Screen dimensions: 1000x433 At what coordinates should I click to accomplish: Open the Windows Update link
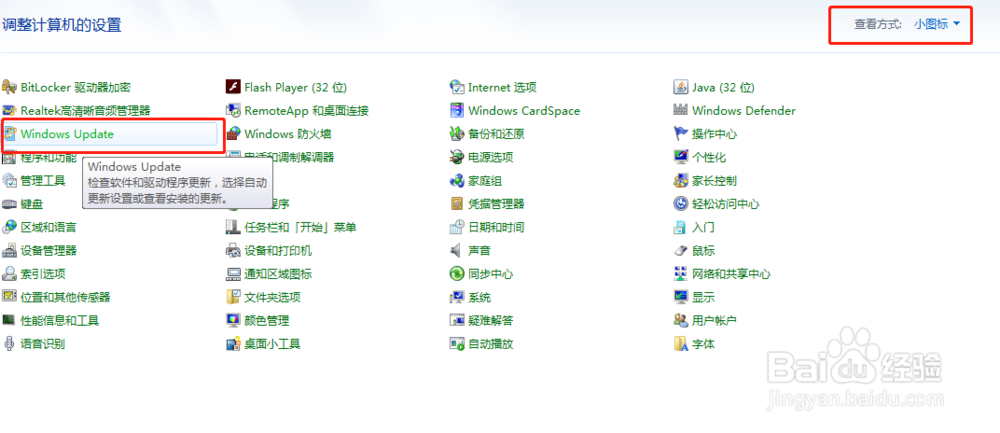pyautogui.click(x=67, y=134)
